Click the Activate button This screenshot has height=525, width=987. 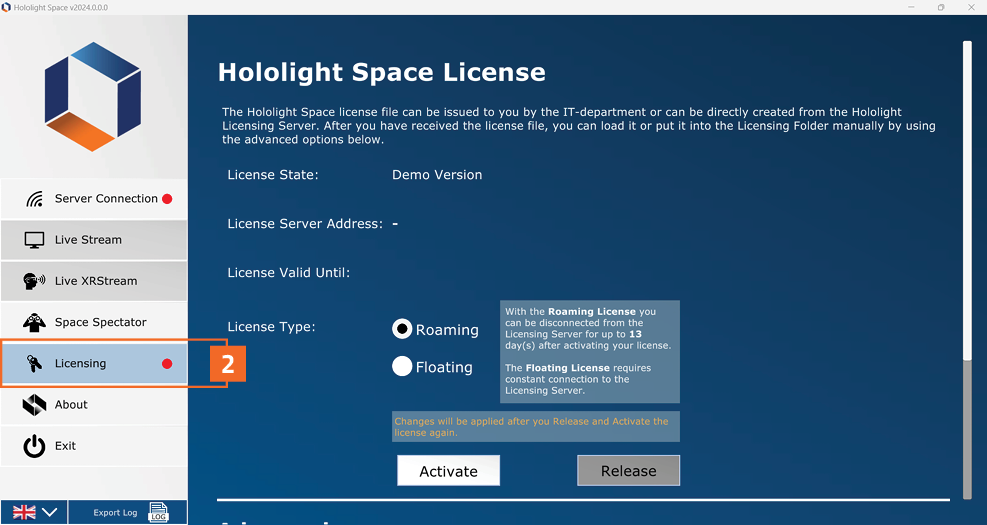pyautogui.click(x=448, y=471)
